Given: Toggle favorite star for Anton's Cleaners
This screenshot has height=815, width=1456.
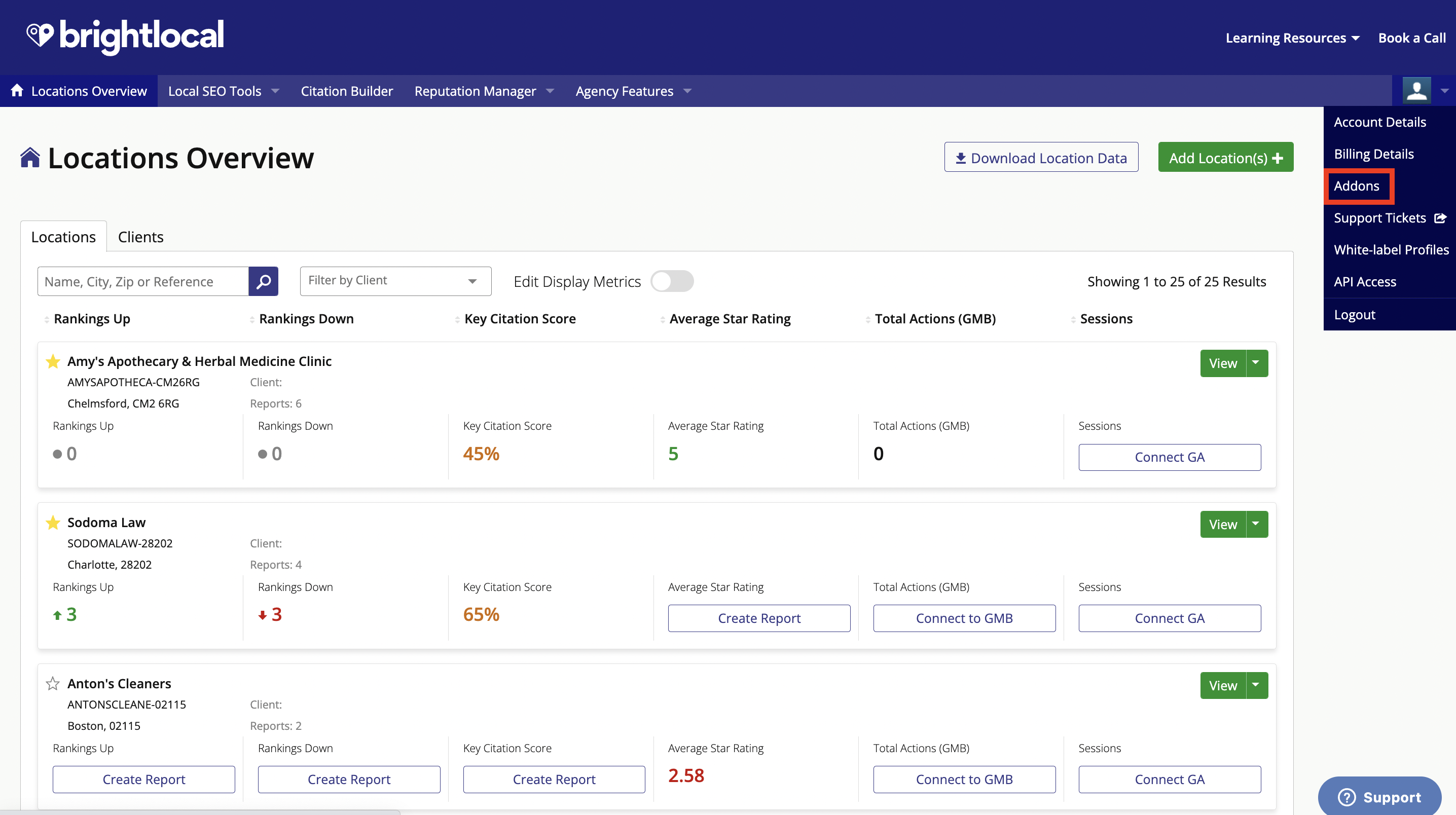Looking at the screenshot, I should point(53,684).
